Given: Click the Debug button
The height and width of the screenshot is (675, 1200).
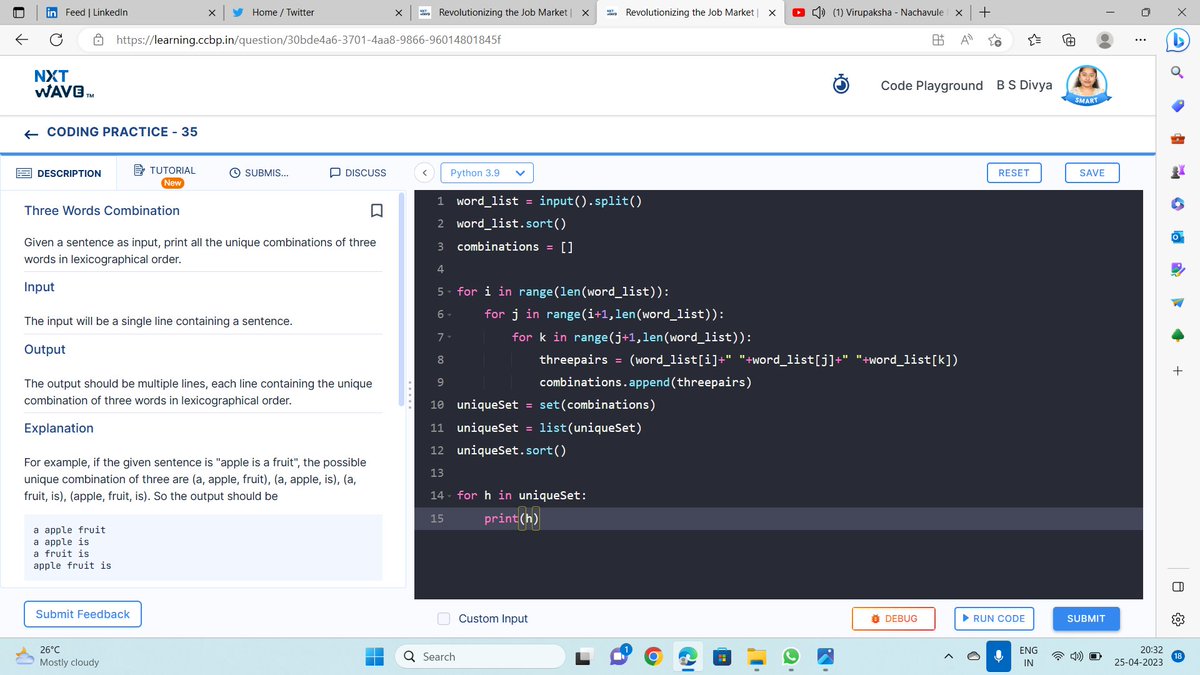Looking at the screenshot, I should pos(893,619).
